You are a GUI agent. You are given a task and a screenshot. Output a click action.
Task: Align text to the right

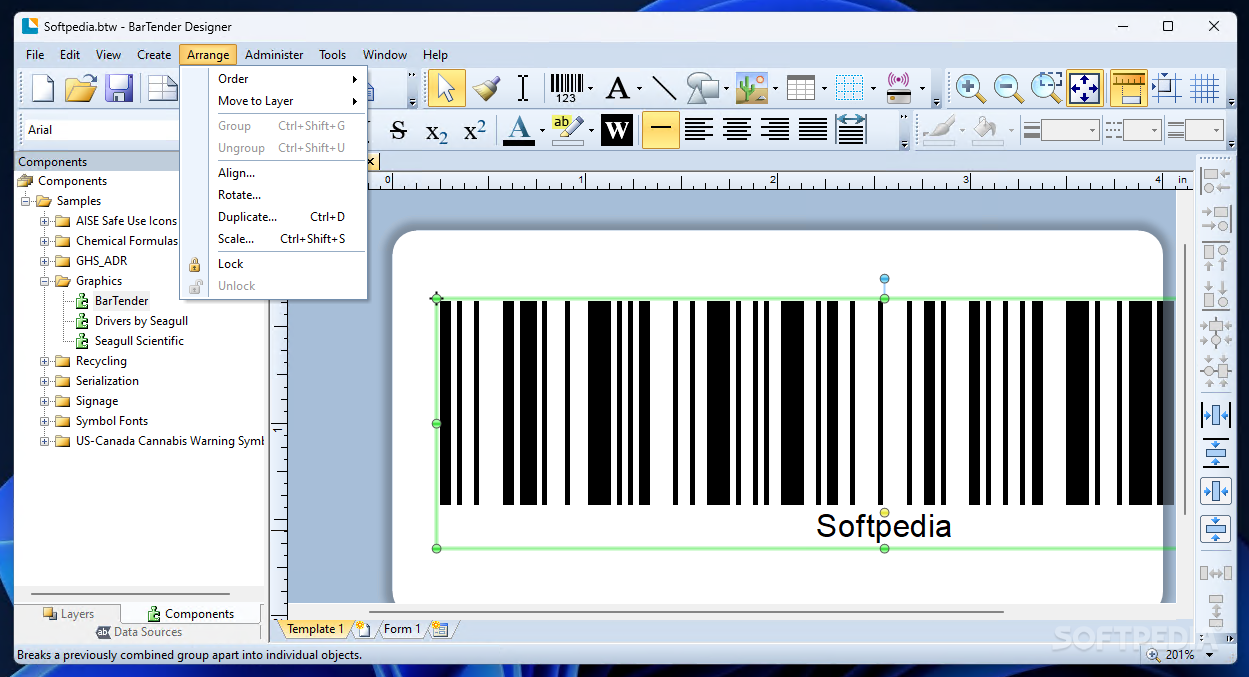[775, 130]
